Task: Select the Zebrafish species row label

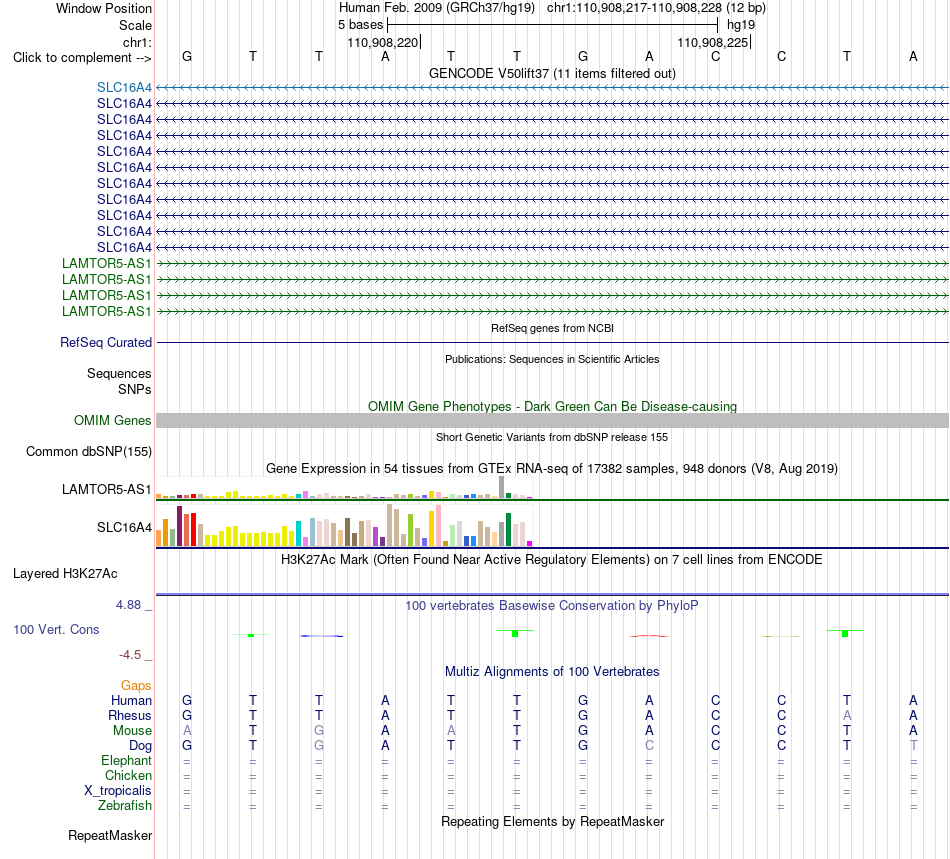Action: tap(125, 806)
